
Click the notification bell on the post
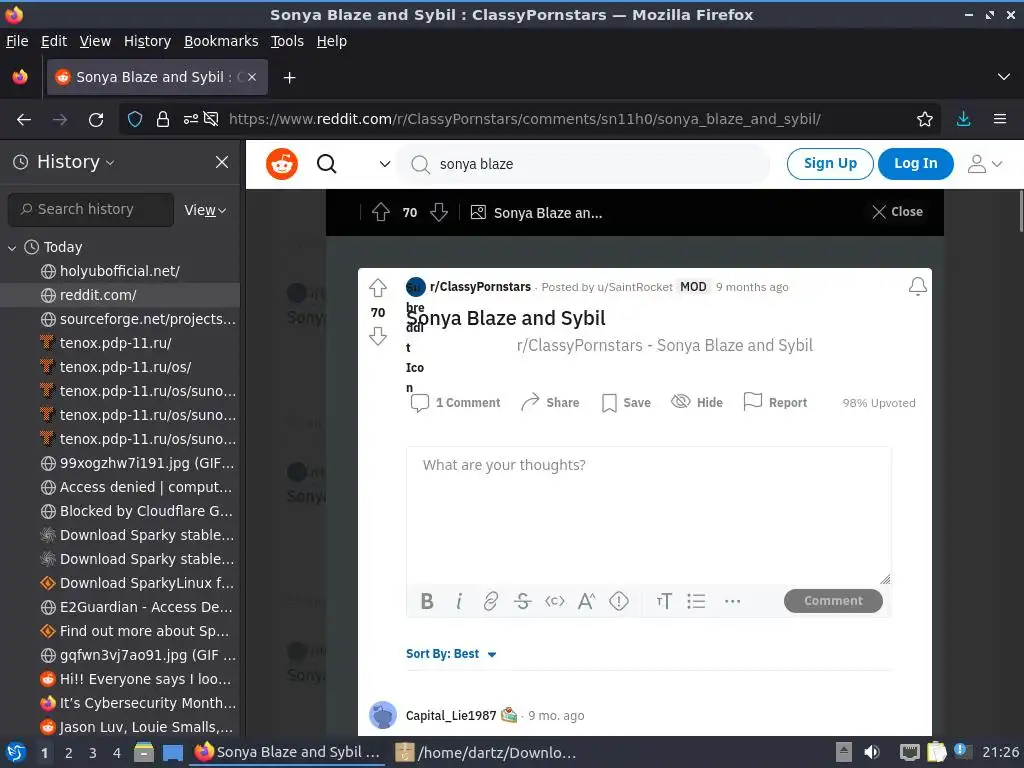pyautogui.click(x=918, y=286)
